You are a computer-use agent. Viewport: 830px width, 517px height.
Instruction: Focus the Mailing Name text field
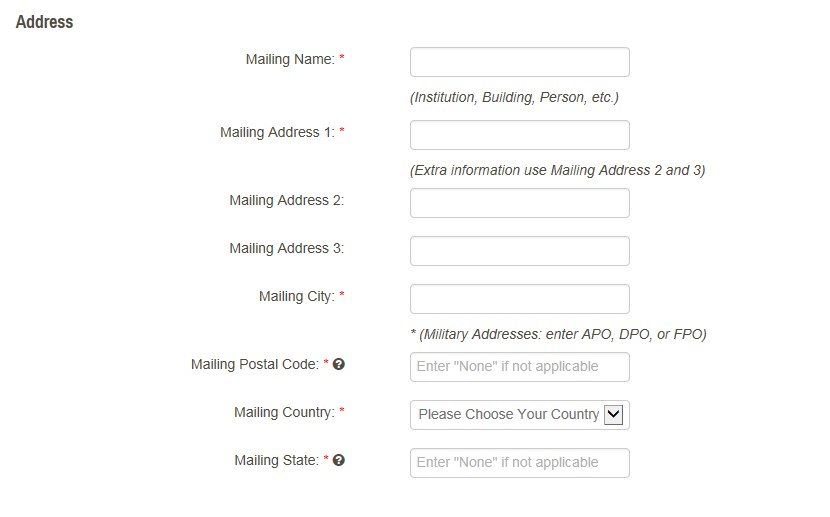519,62
